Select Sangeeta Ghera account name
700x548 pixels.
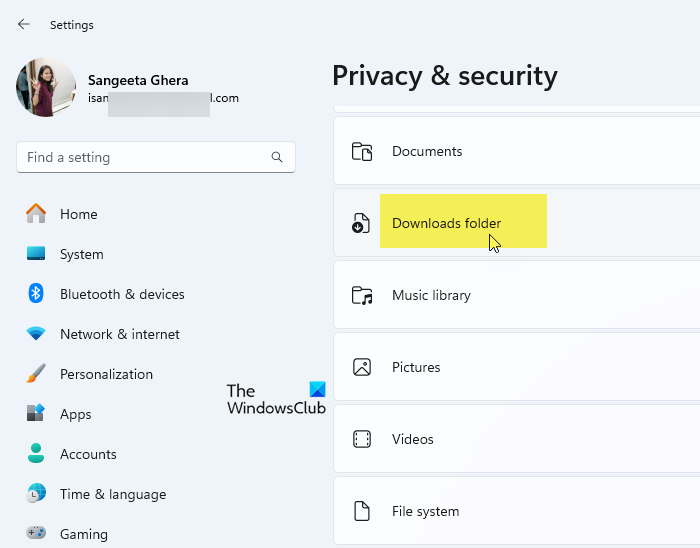(x=138, y=79)
